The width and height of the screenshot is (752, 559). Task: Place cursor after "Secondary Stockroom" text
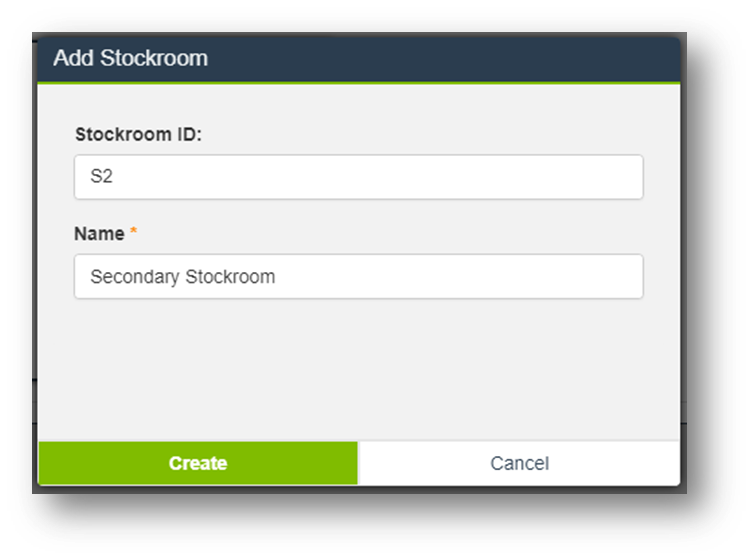point(277,277)
